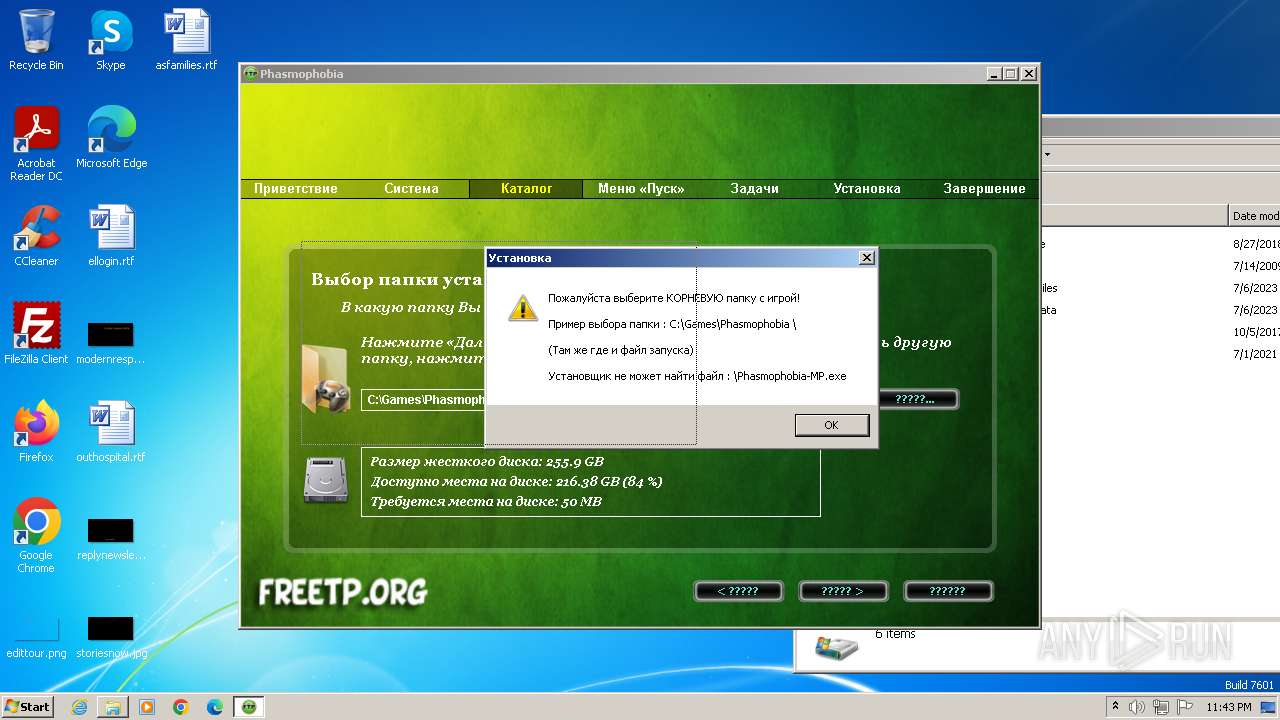Image resolution: width=1280 pixels, height=720 pixels.
Task: Click OK in the Установка dialog
Action: pos(831,425)
